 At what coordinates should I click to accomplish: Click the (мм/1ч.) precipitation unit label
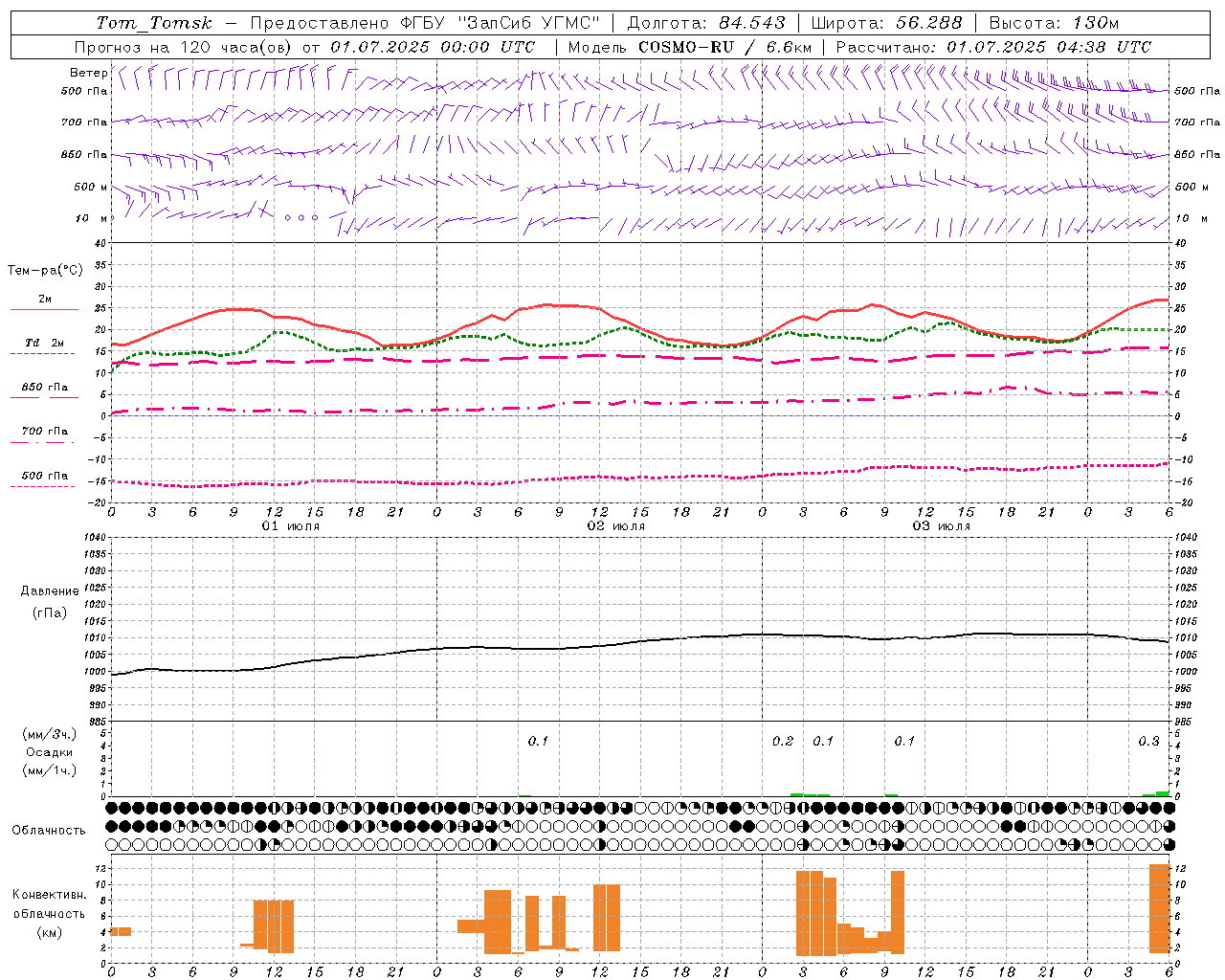point(50,770)
